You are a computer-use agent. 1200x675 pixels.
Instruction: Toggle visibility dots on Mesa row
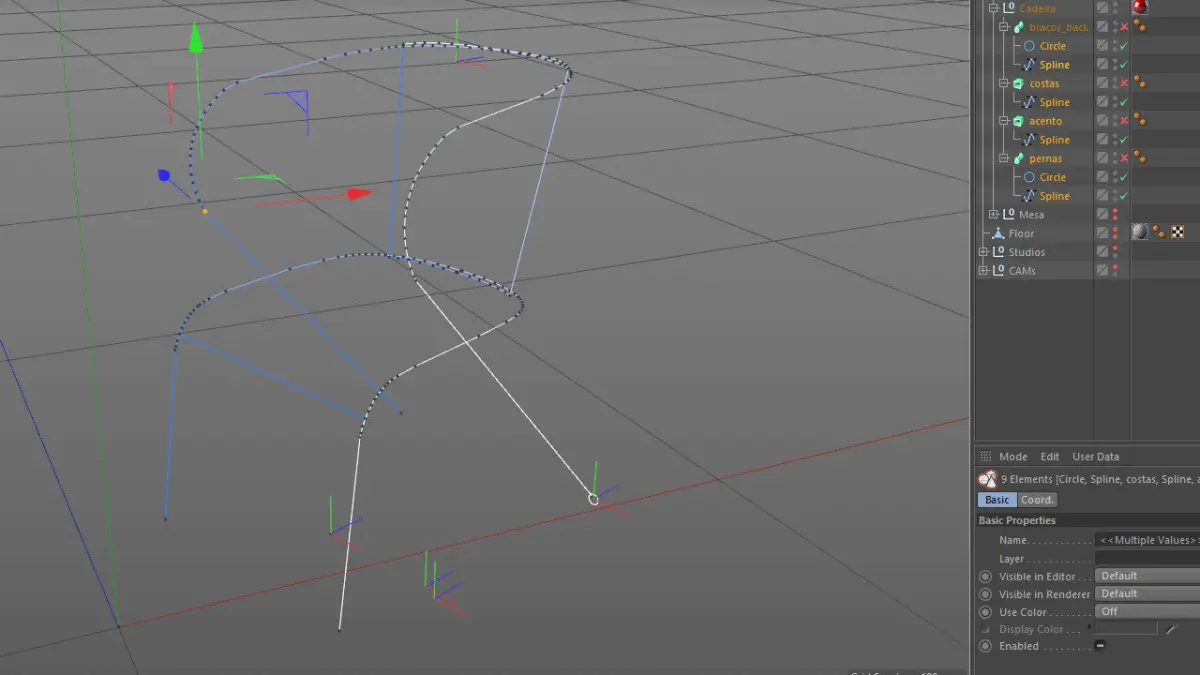click(1115, 214)
